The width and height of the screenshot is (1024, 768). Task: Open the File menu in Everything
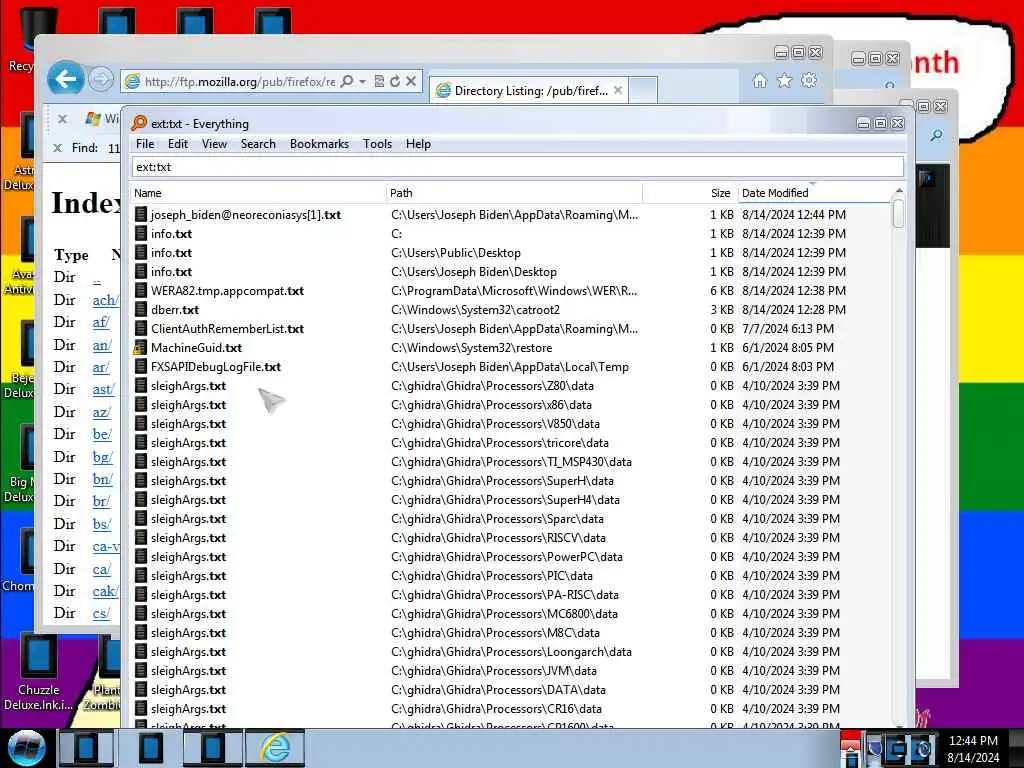[145, 144]
